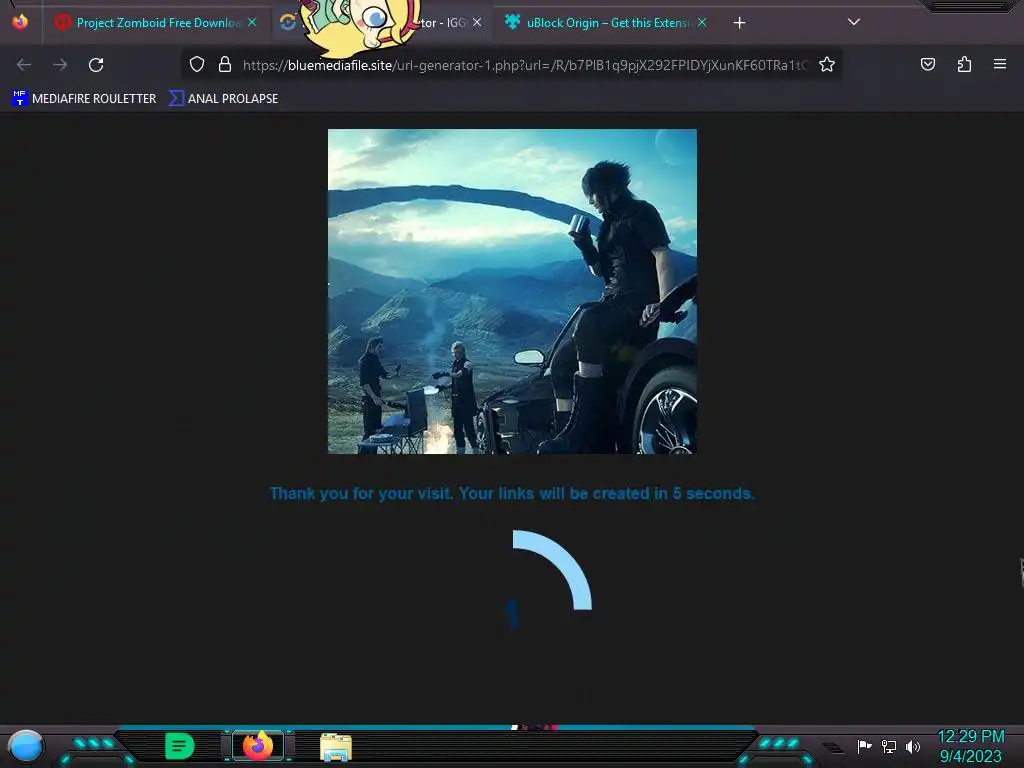
Task: Close the IGG generator tab
Action: [477, 23]
